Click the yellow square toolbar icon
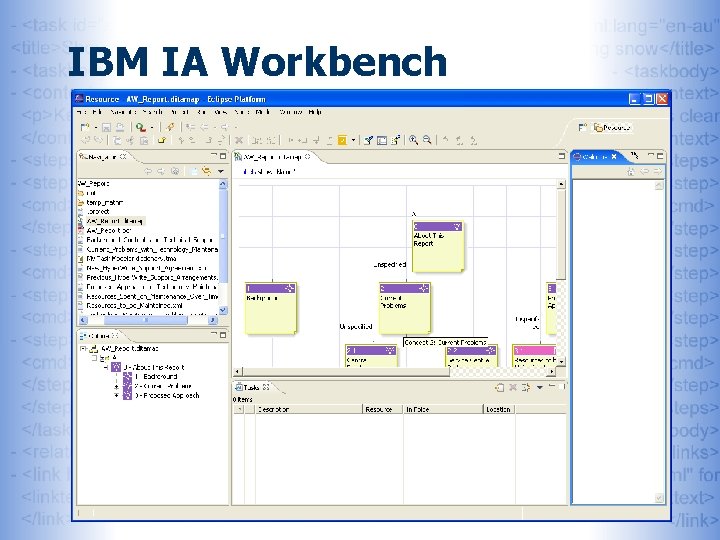This screenshot has width=720, height=540. (x=342, y=140)
